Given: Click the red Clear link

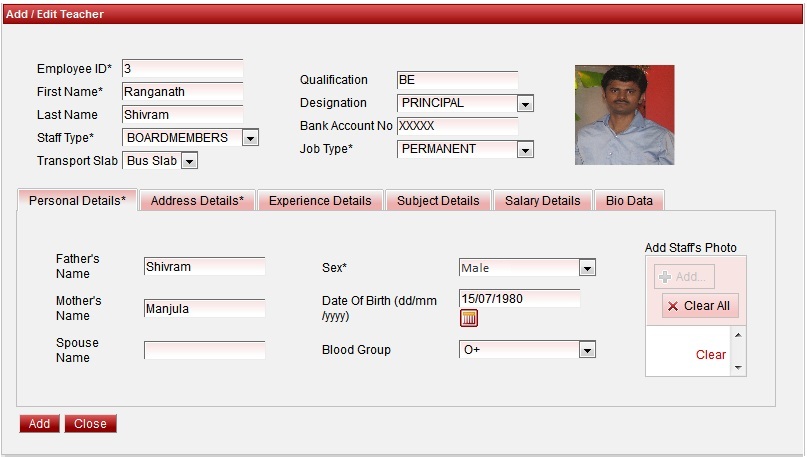Looking at the screenshot, I should [x=710, y=355].
